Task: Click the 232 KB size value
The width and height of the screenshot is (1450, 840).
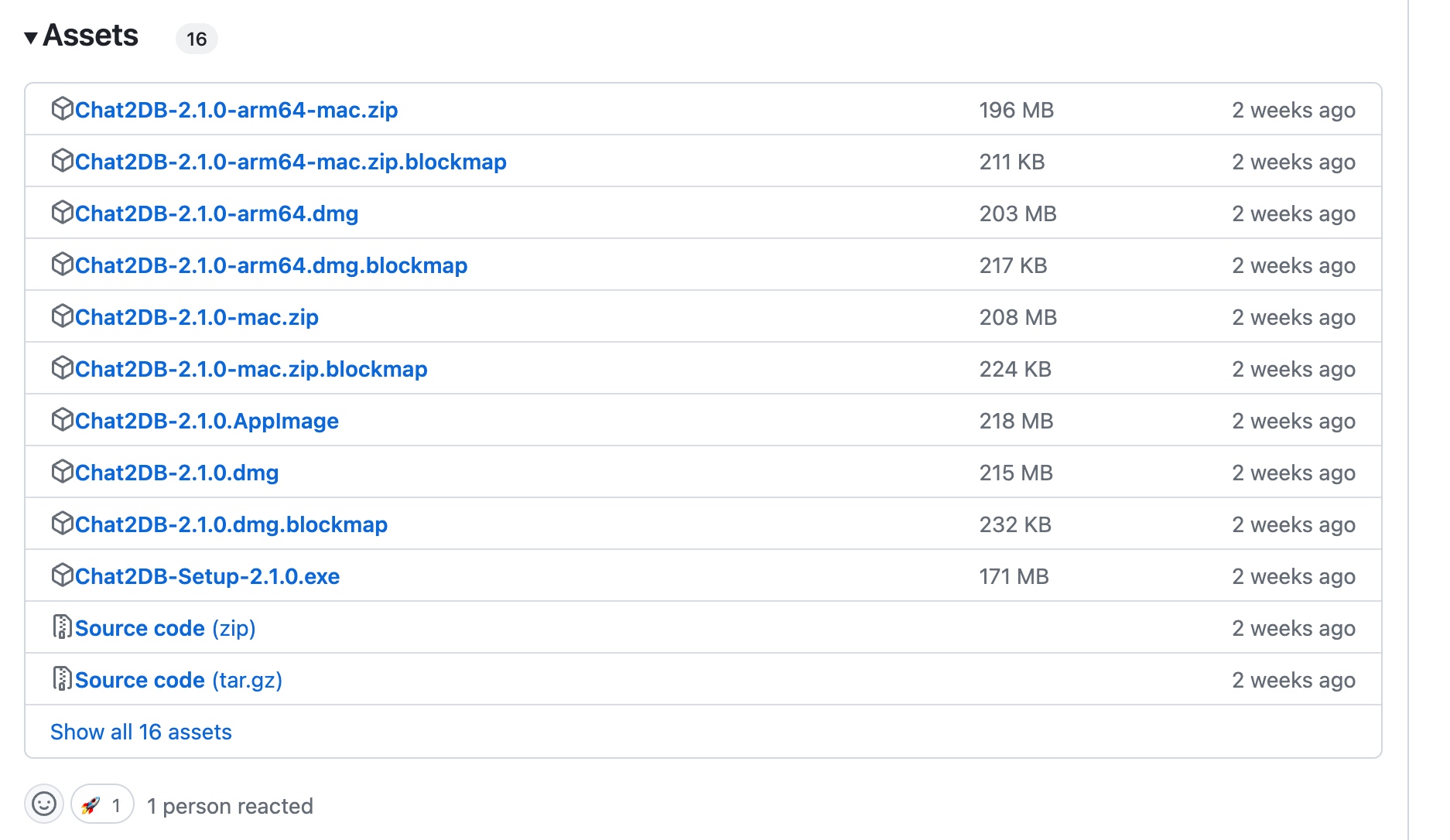Action: (x=1015, y=524)
